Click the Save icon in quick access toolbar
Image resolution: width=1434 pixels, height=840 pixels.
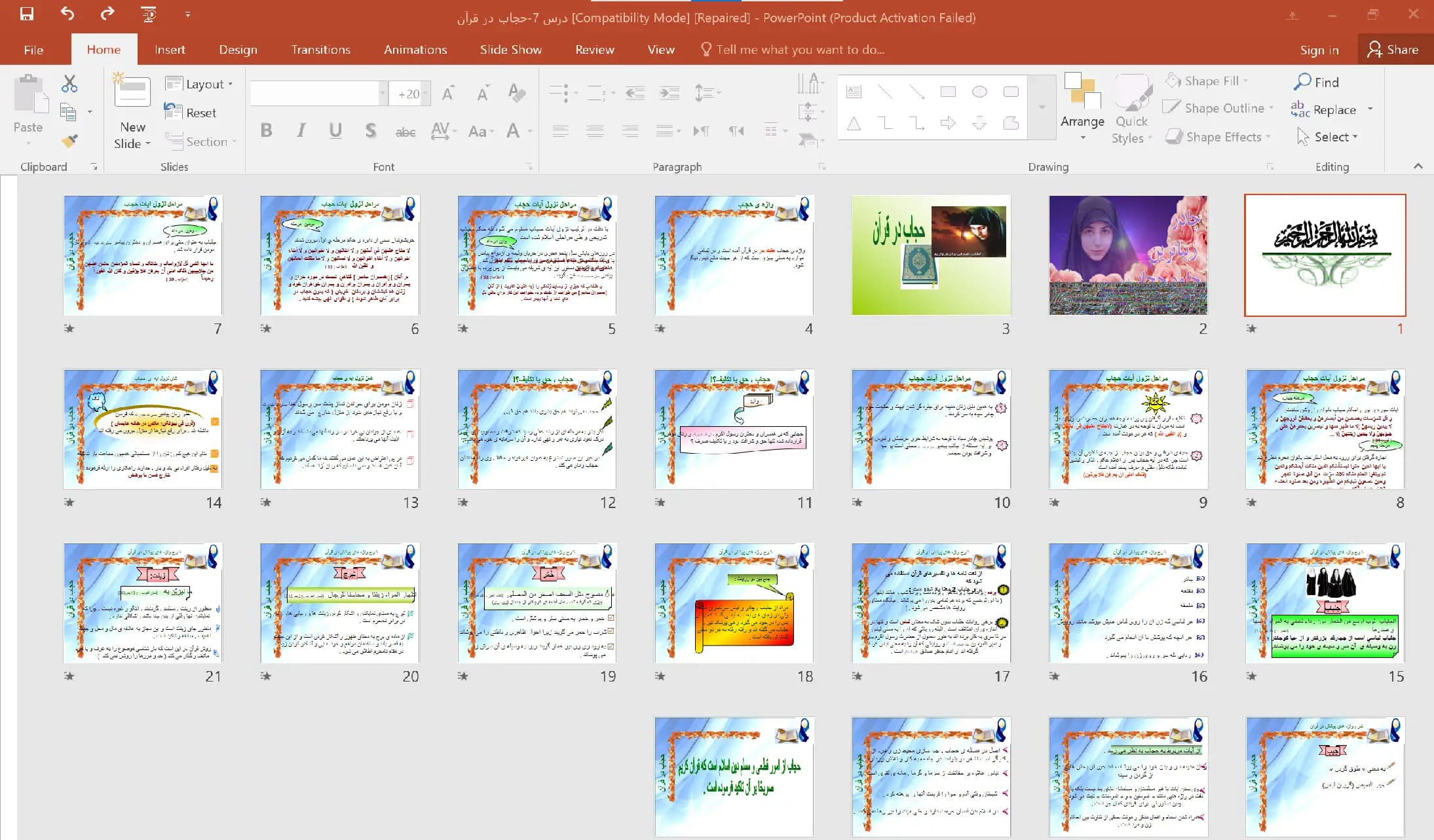pos(26,14)
